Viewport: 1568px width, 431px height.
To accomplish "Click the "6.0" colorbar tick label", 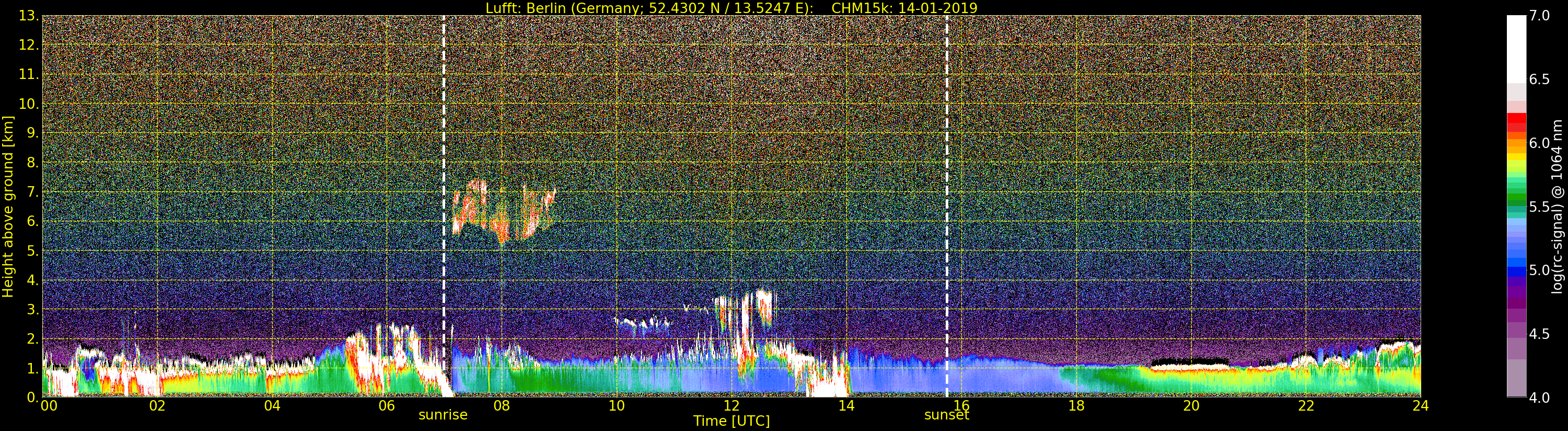I will (1539, 143).
